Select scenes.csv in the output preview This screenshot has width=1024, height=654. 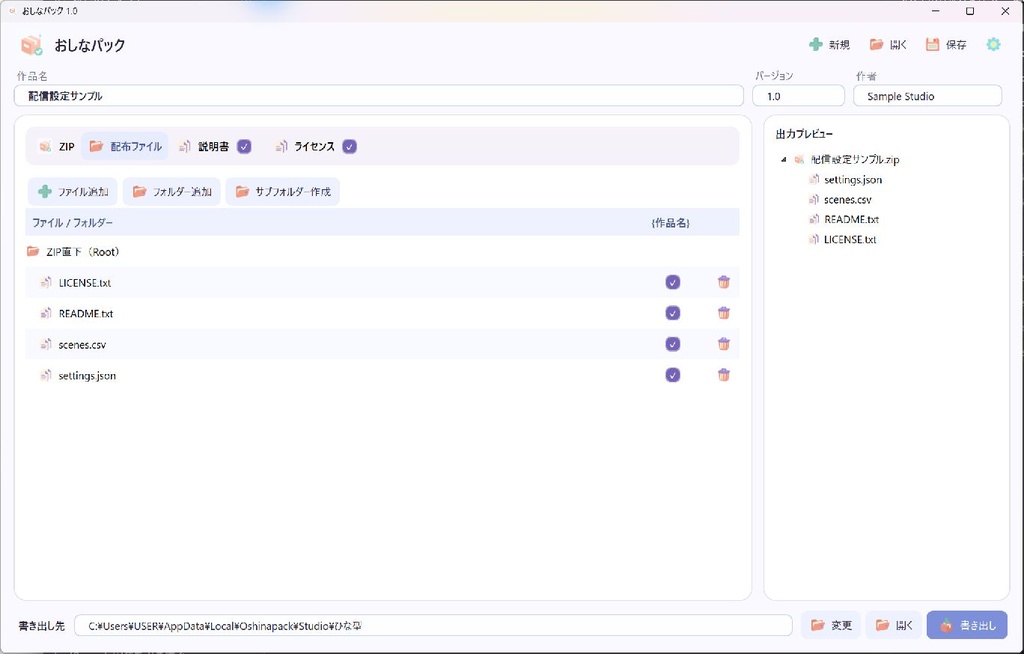tap(848, 200)
